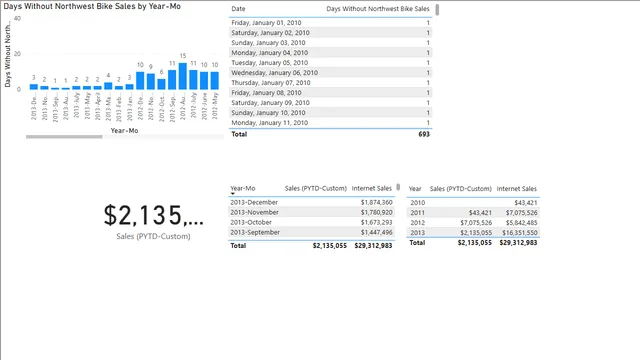
Task: Select the 2013 year row
Action: pyautogui.click(x=473, y=233)
